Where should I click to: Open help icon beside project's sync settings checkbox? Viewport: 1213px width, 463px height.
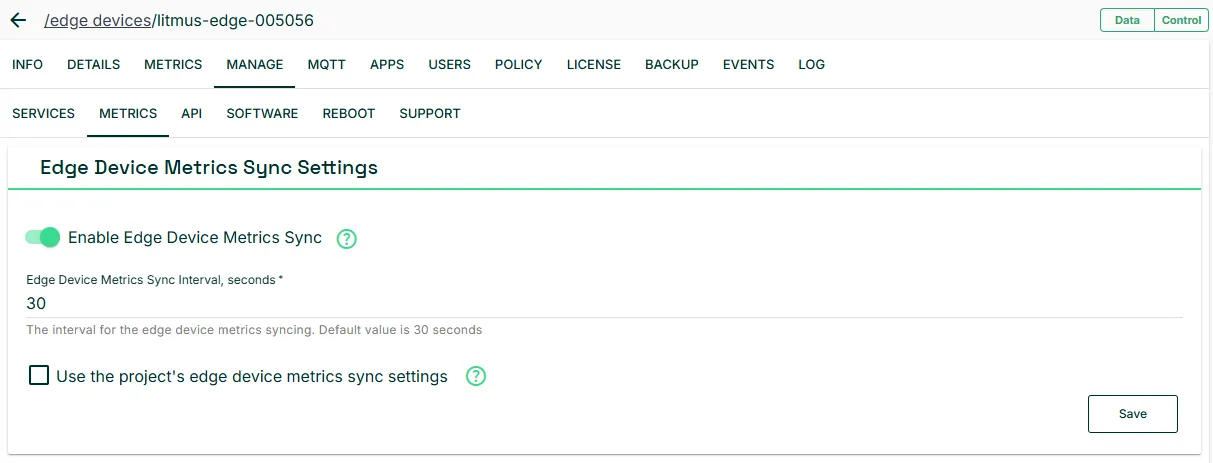[476, 377]
